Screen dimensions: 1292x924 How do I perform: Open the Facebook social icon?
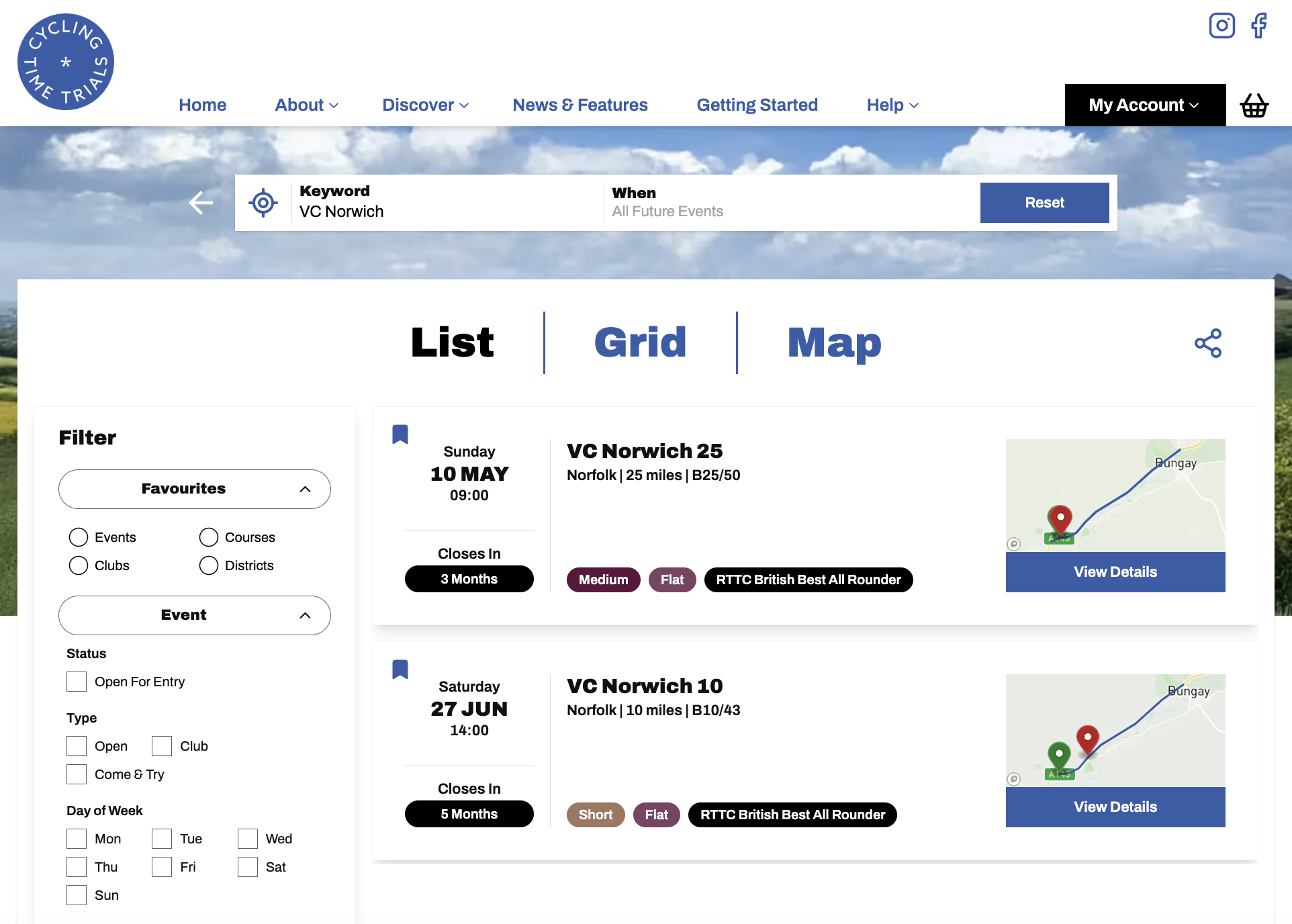click(x=1259, y=26)
